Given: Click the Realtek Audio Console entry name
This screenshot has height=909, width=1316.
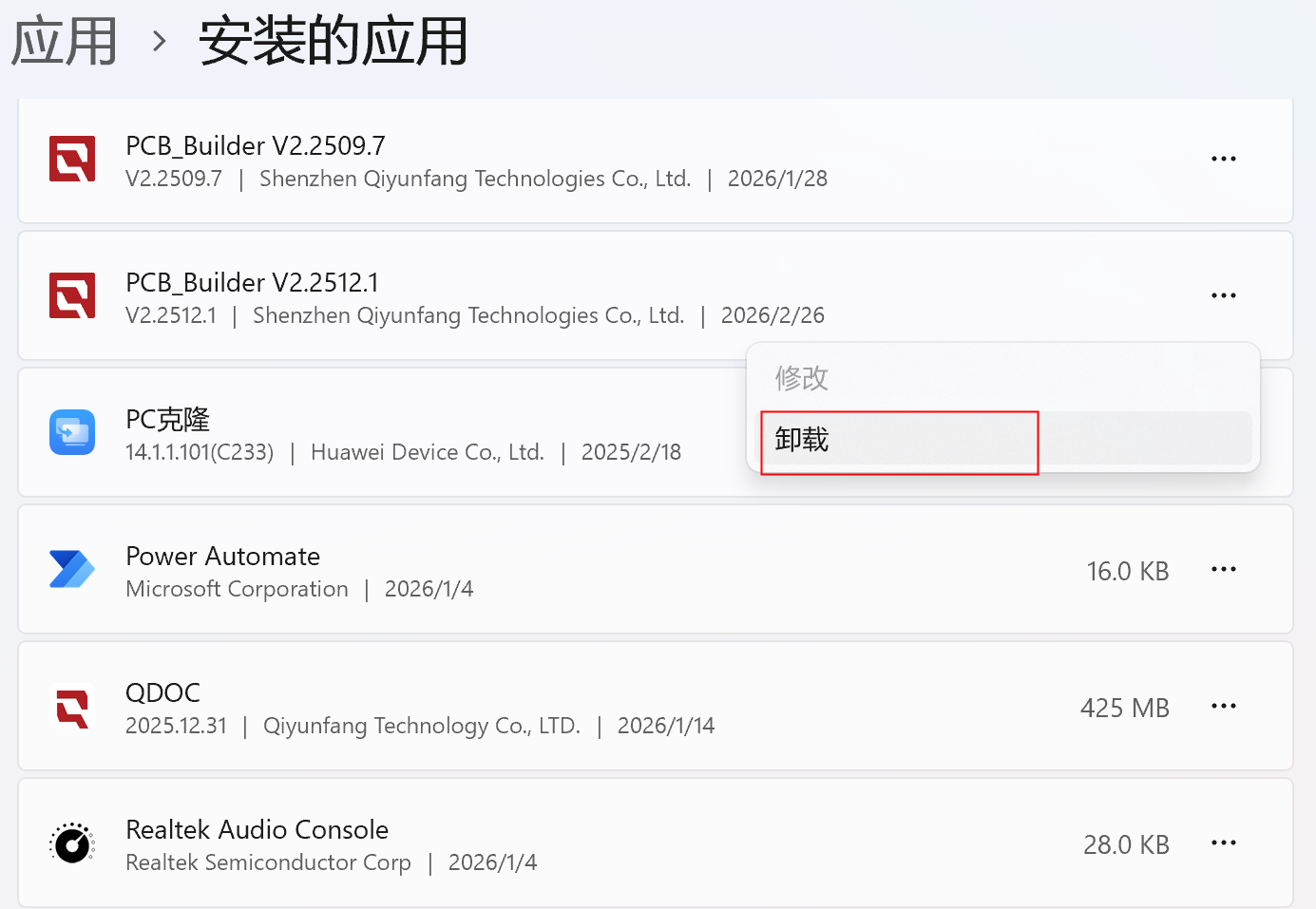Looking at the screenshot, I should tap(257, 829).
